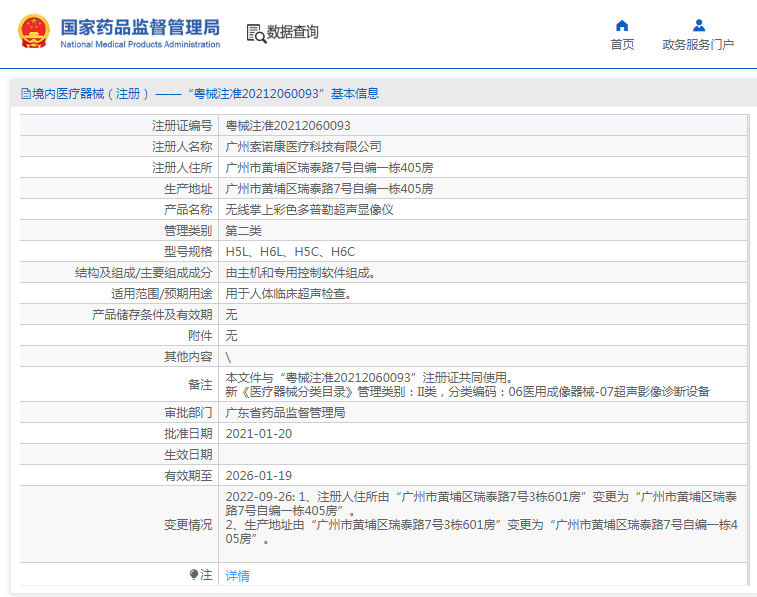The image size is (757, 597).
Task: Click the 审批部门 label
Action: pyautogui.click(x=188, y=412)
